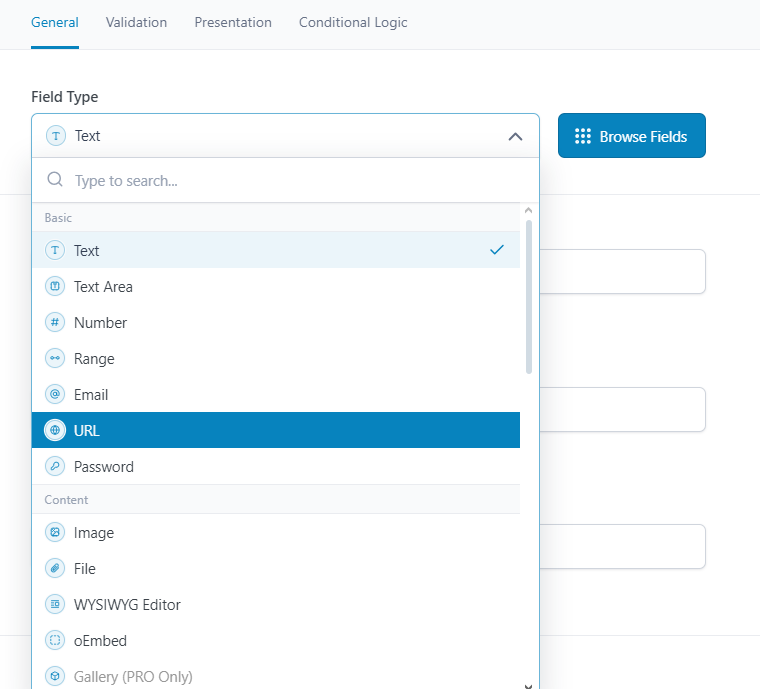Collapse the Field Type dropdown chevron
Screen dimensions: 760x689
(515, 136)
